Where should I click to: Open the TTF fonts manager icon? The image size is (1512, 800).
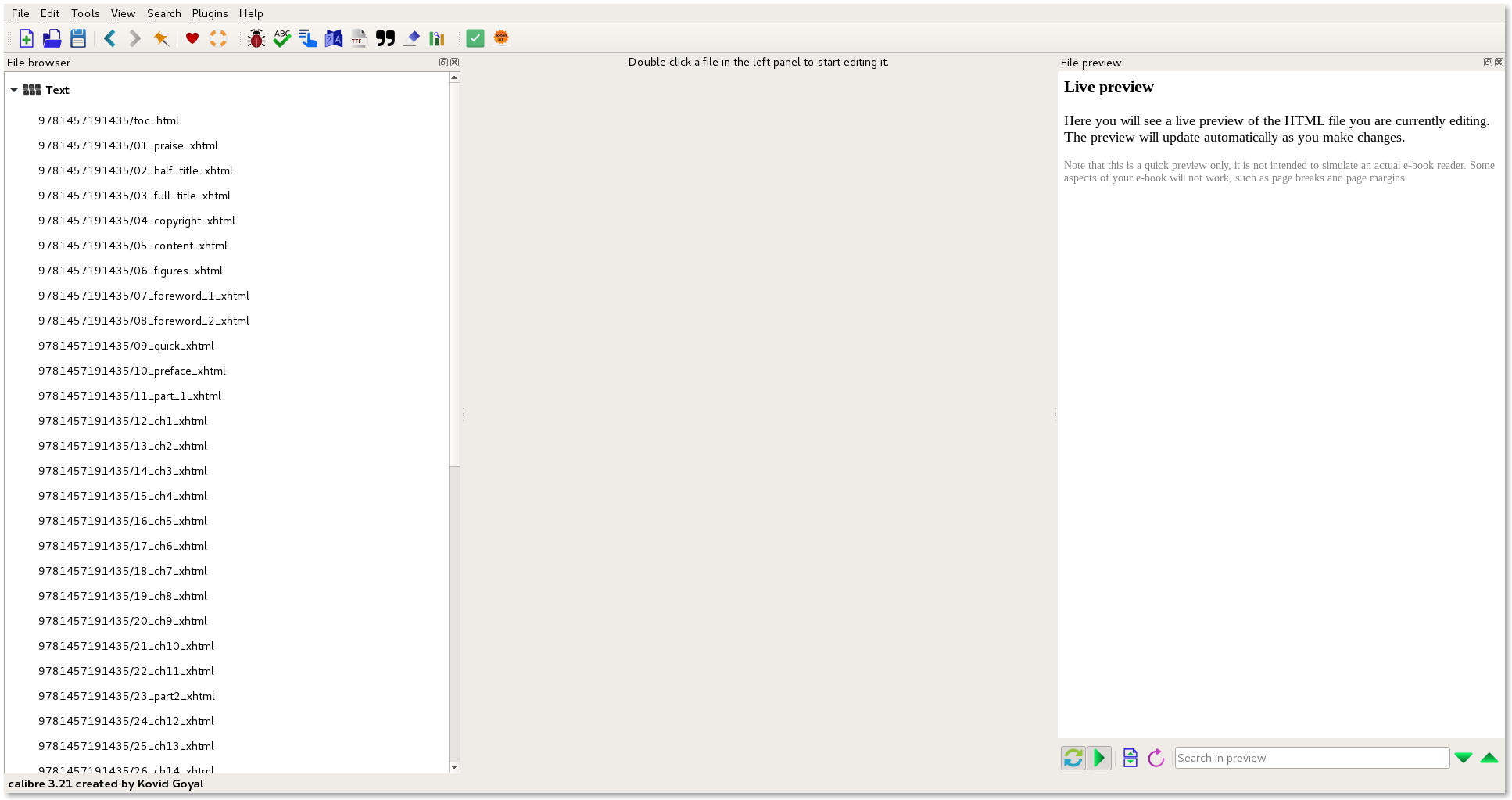(360, 38)
